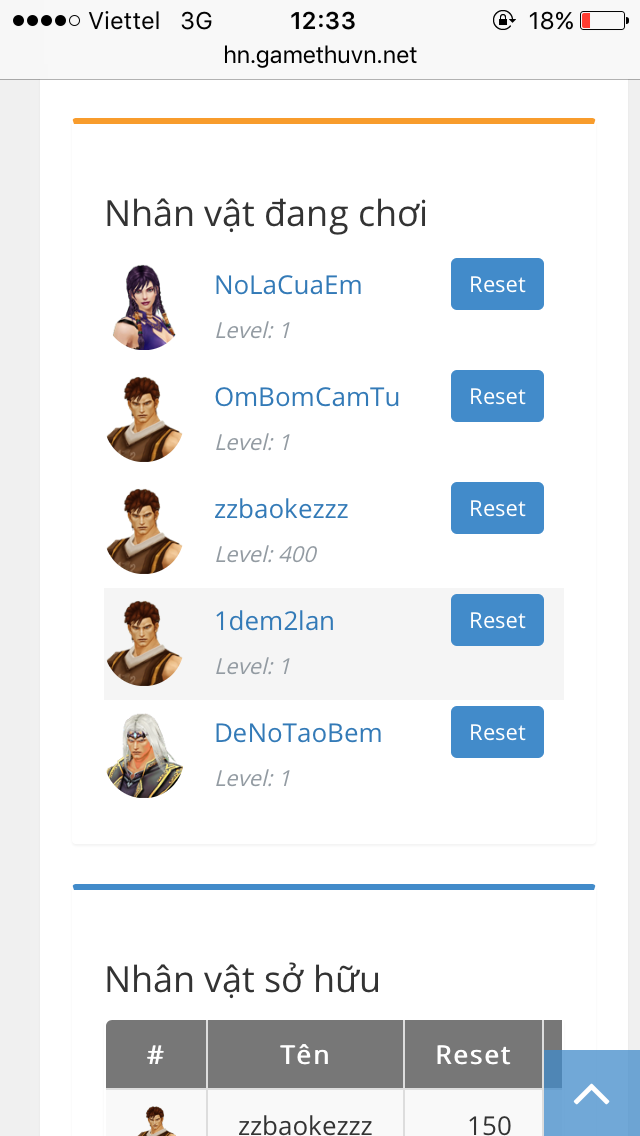This screenshot has height=1136, width=640.
Task: Tap the rotation lock icon in the status bar
Action: click(503, 20)
